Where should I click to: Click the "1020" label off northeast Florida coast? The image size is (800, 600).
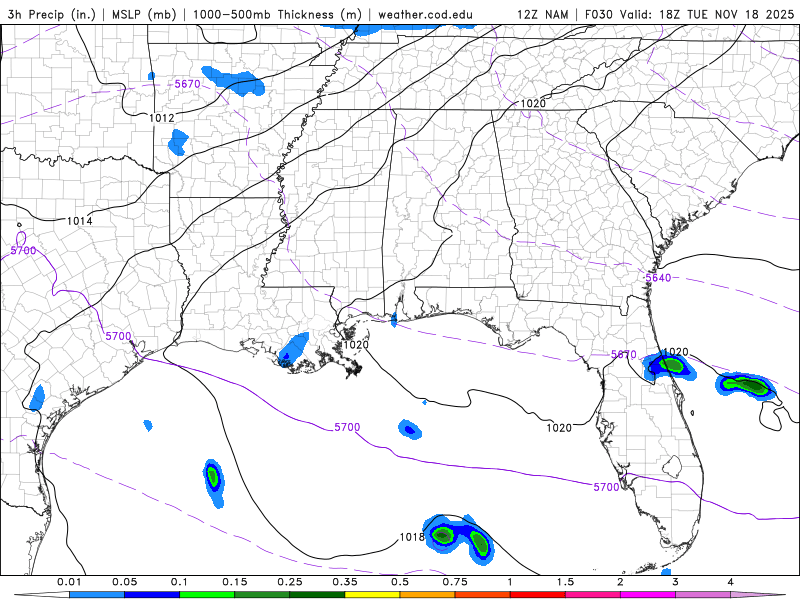pos(676,352)
